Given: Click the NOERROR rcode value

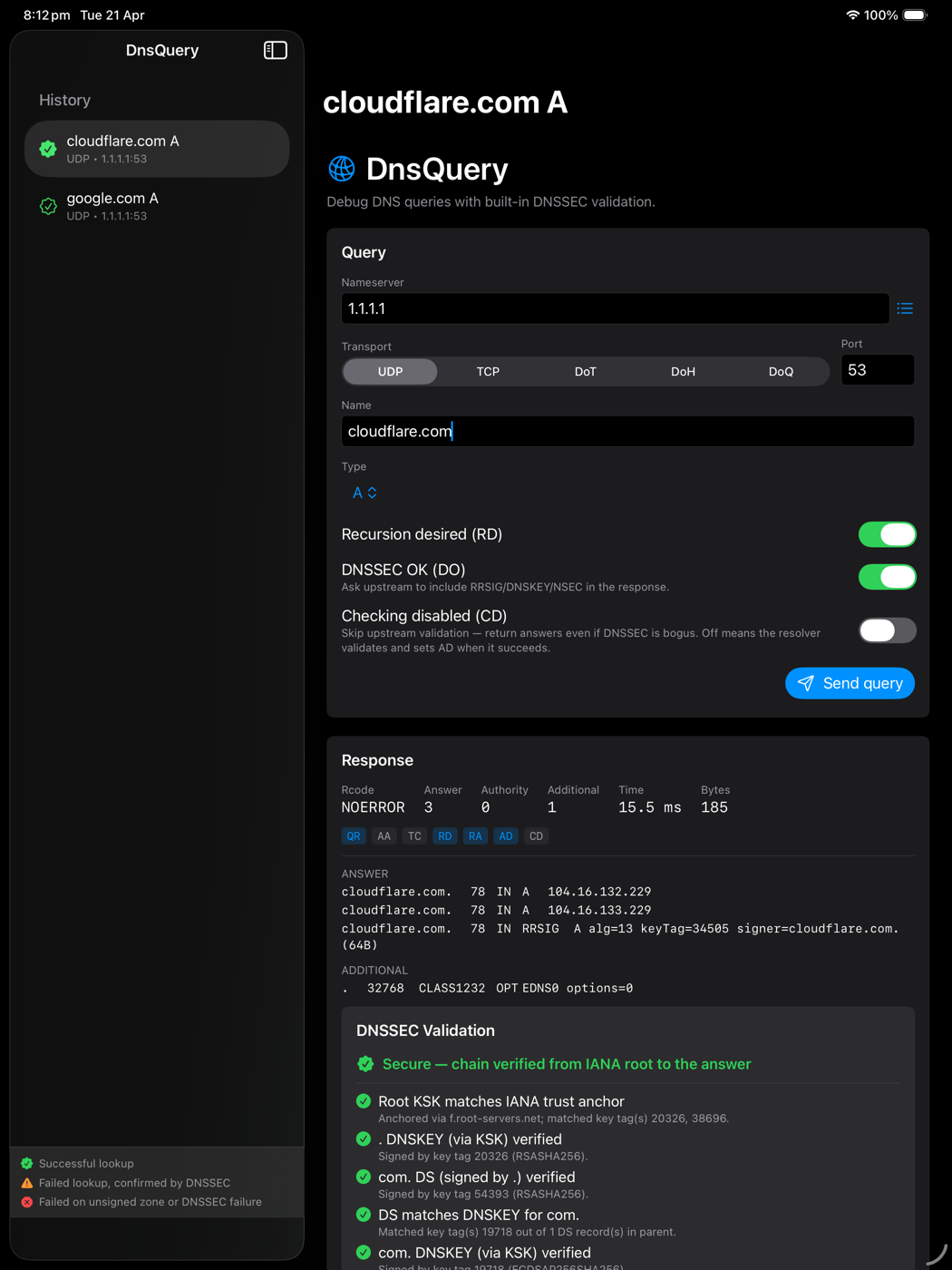Looking at the screenshot, I should 373,807.
